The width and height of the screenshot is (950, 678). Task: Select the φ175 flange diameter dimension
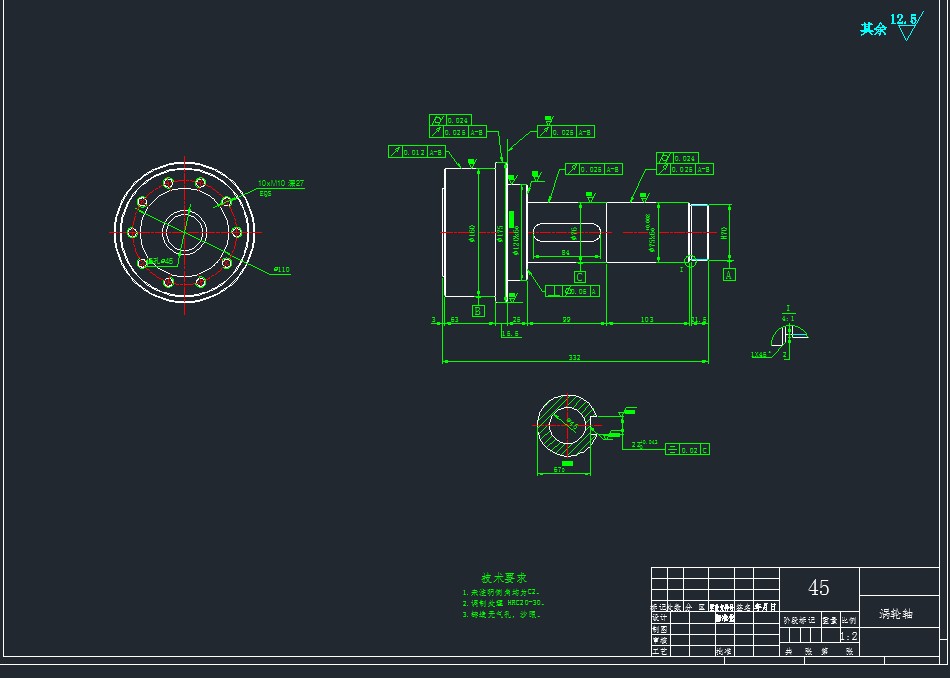500,233
